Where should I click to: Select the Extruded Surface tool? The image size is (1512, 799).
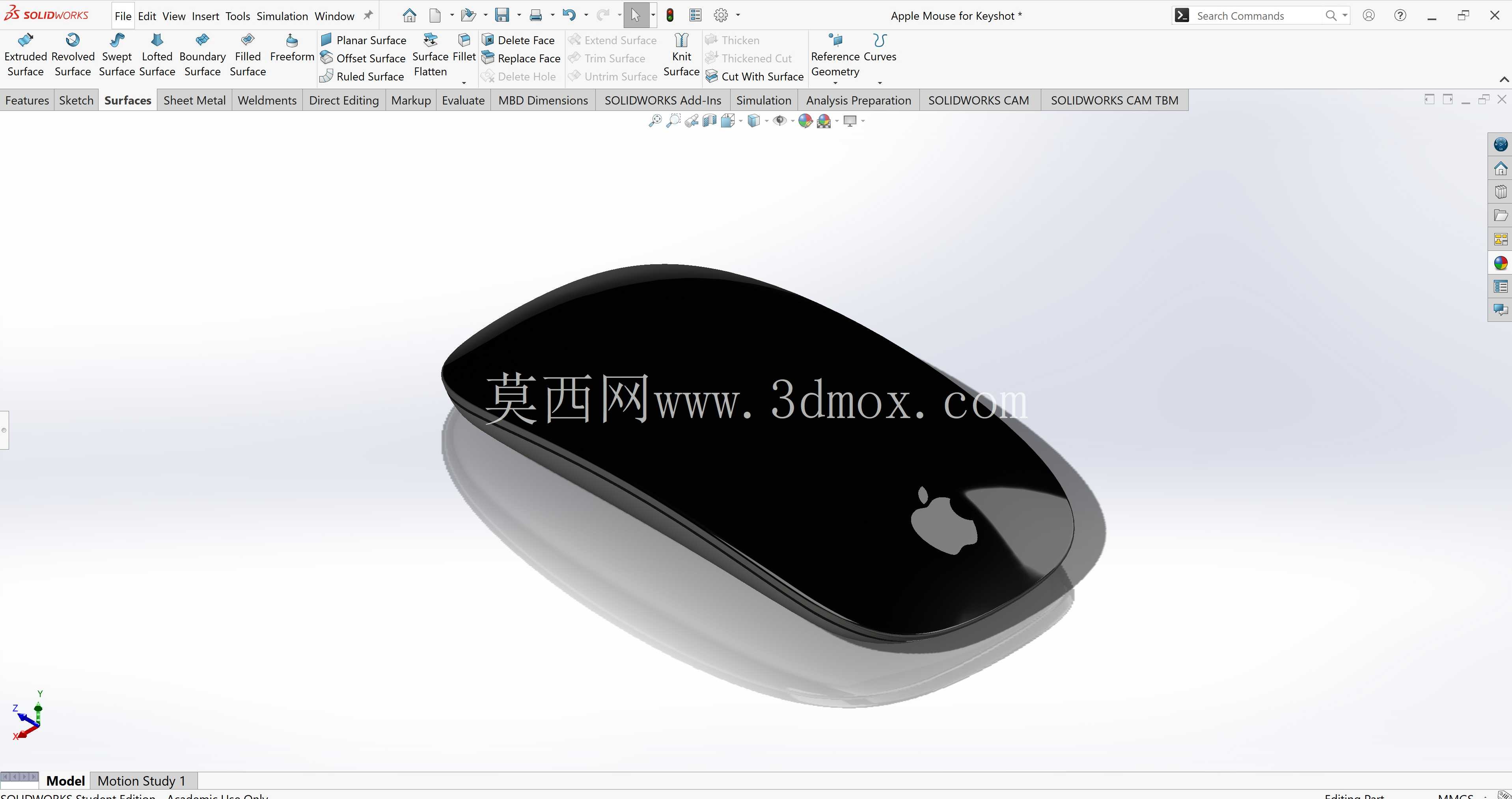[25, 56]
